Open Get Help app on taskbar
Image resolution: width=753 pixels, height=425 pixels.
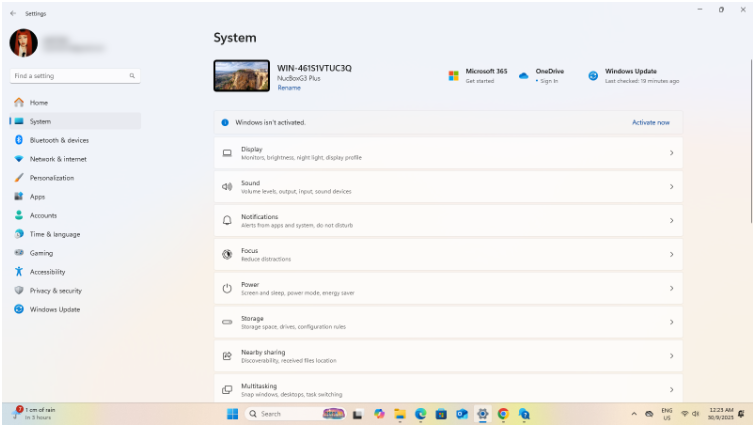pos(524,414)
